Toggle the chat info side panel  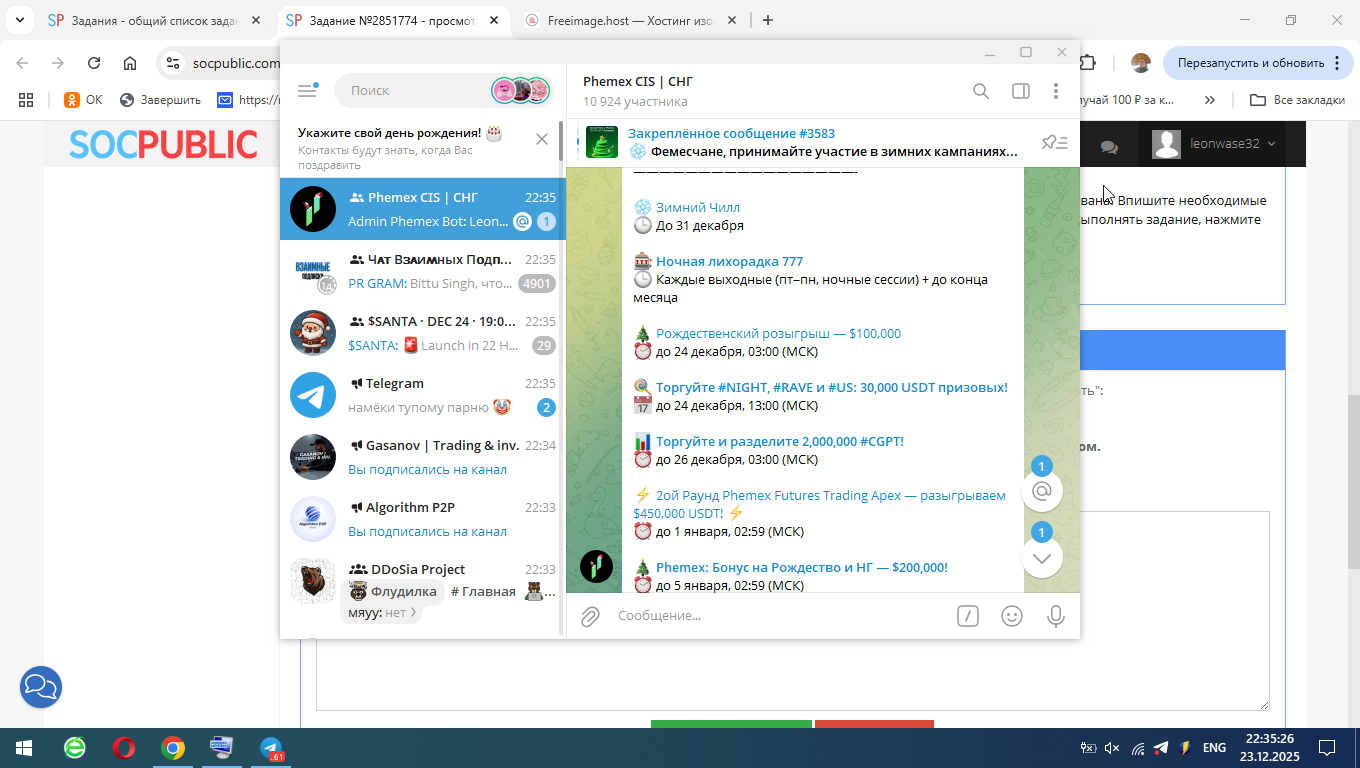tap(1020, 91)
